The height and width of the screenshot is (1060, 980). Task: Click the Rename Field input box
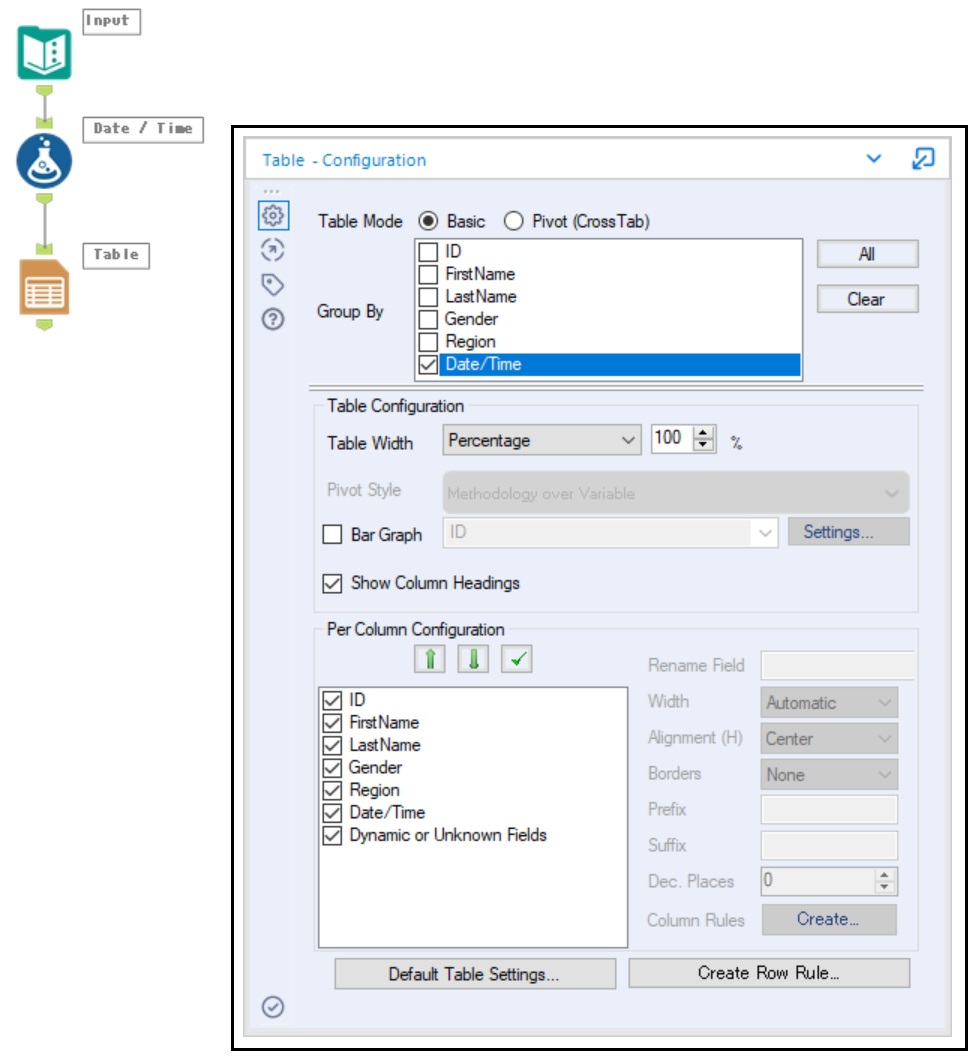pos(837,665)
